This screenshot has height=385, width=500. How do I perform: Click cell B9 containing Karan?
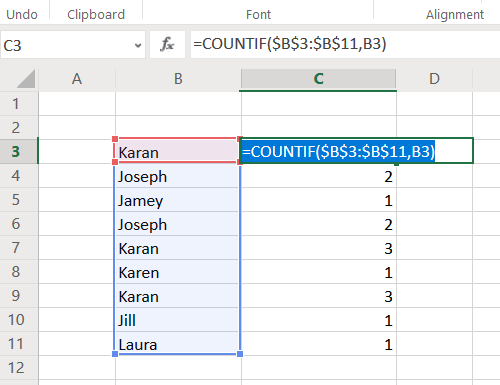(178, 296)
